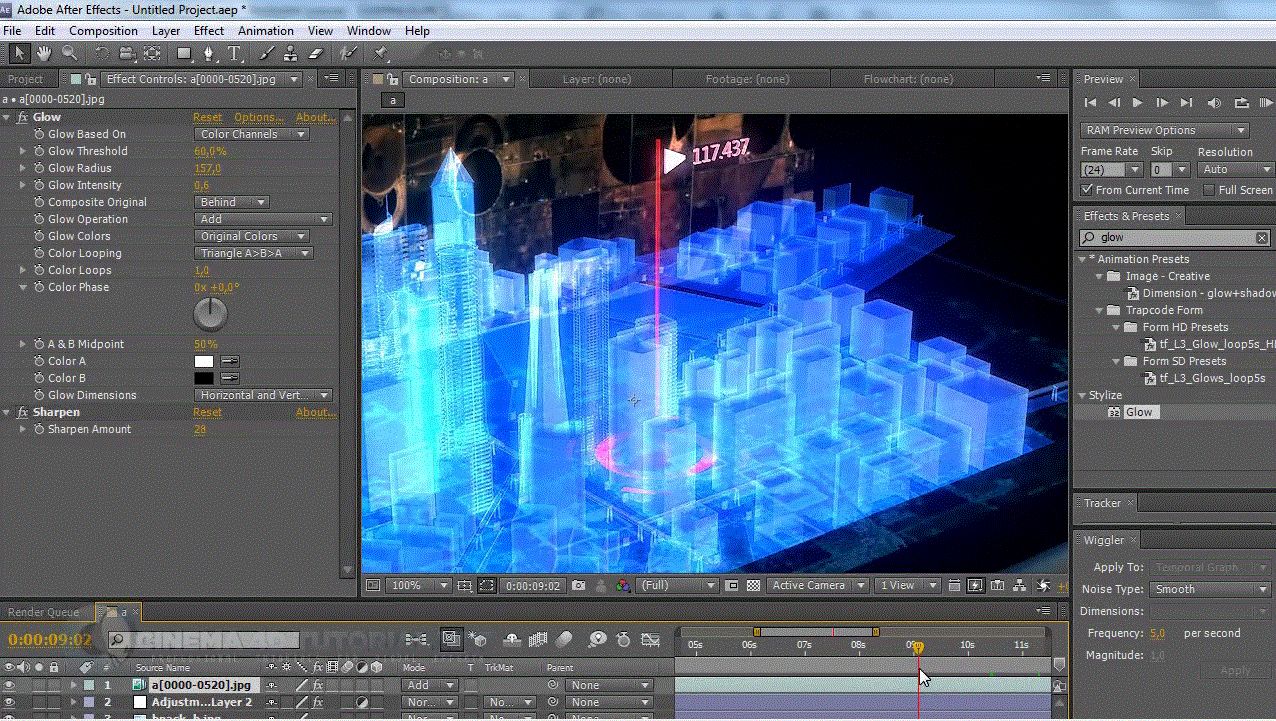Screen dimensions: 1276x721
Task: Hide the Adjustment Layer 2 eye
Action: tap(10, 703)
